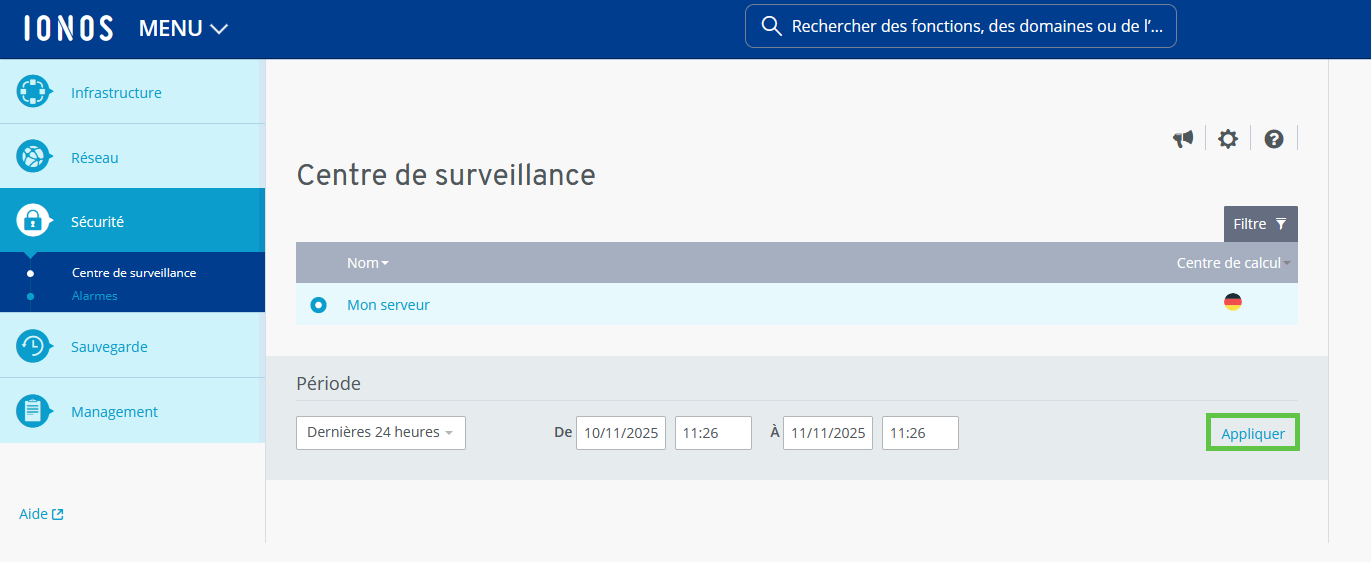Screen dimensions: 1371x562
Task: Open the IONOS MENU dropdown
Action: (183, 29)
